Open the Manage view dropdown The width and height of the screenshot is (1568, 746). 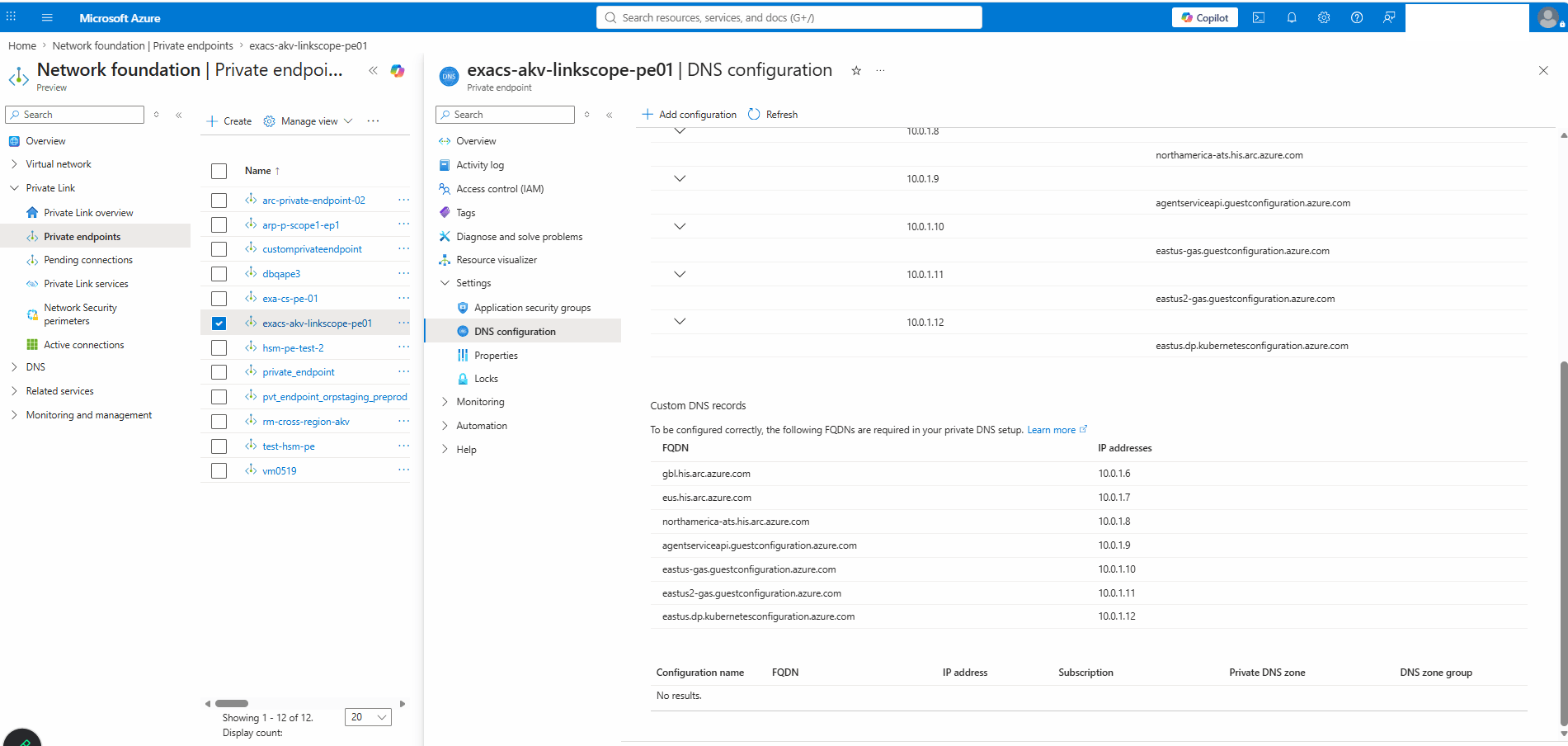pyautogui.click(x=308, y=121)
